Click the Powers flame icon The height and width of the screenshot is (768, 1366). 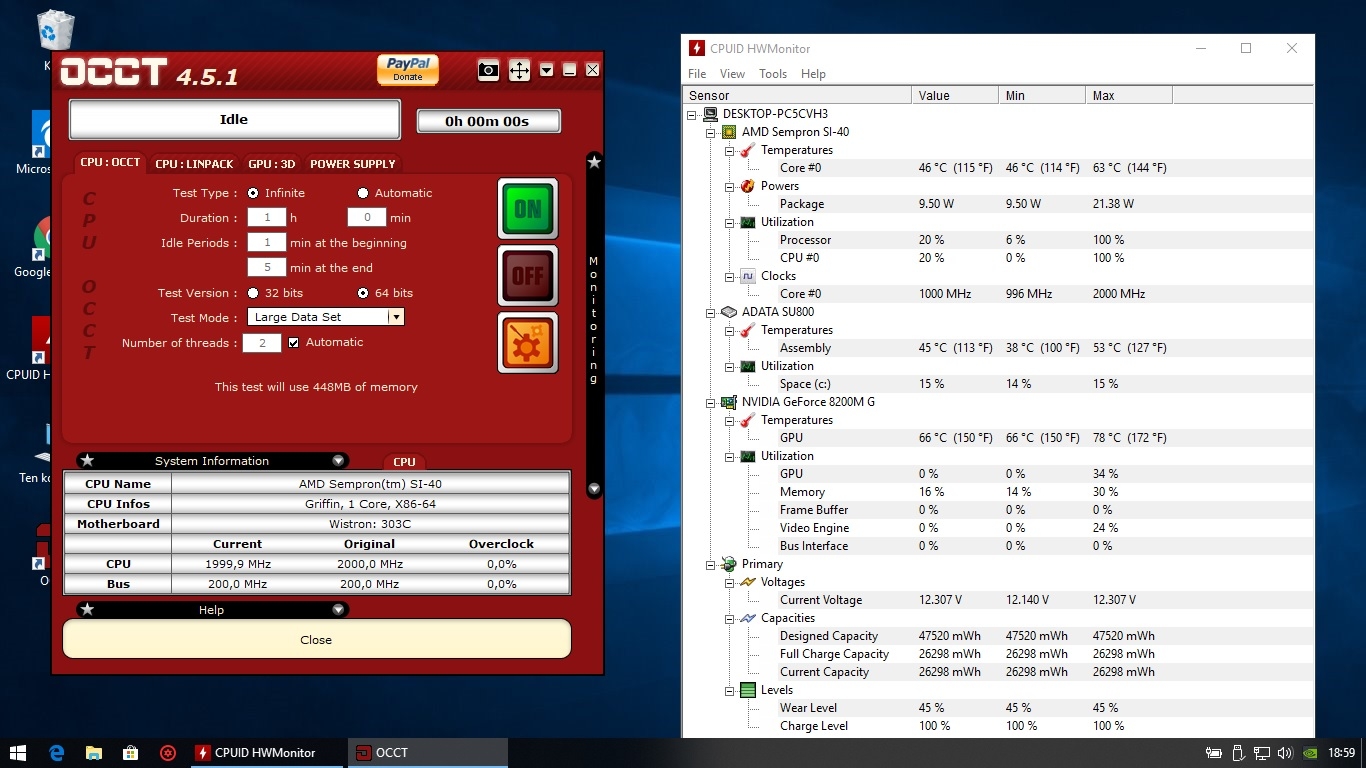click(x=748, y=186)
